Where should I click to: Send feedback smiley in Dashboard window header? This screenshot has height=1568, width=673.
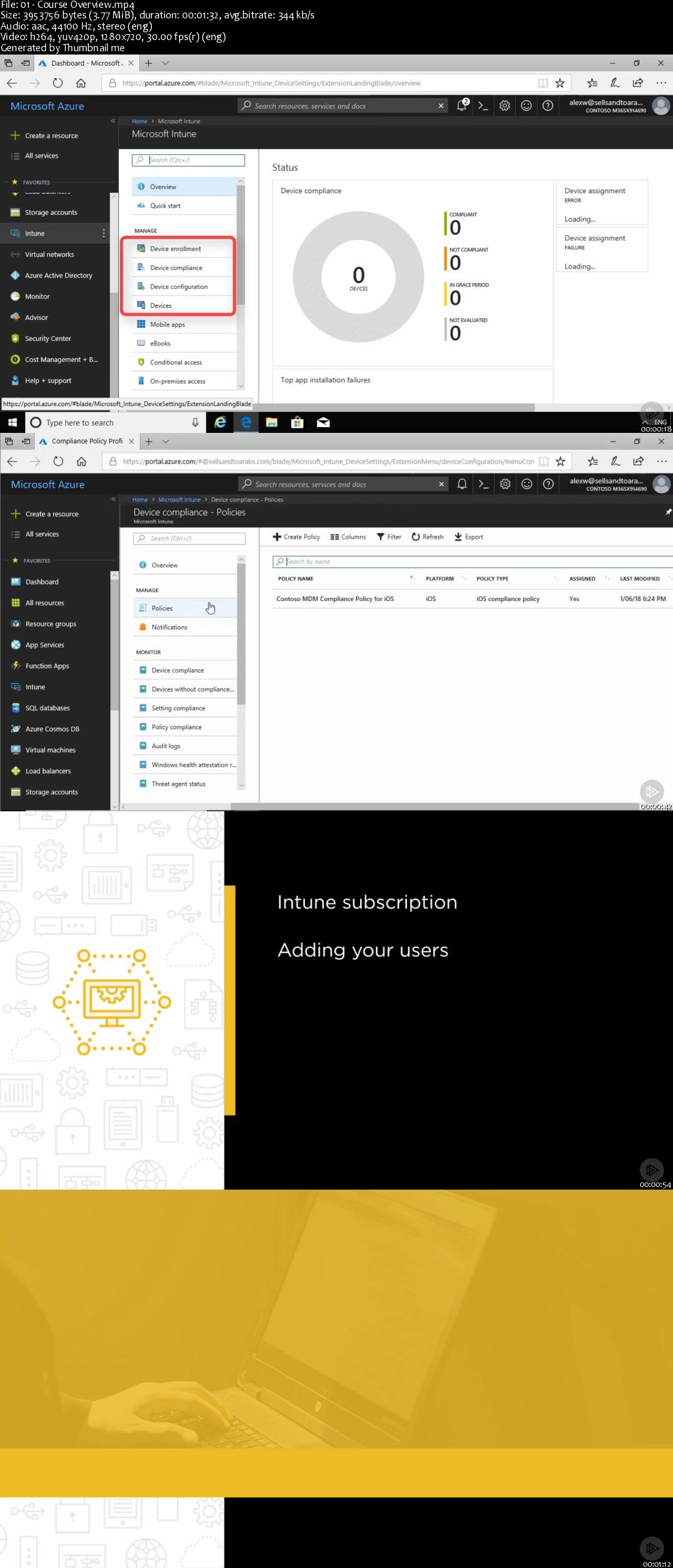click(x=526, y=106)
